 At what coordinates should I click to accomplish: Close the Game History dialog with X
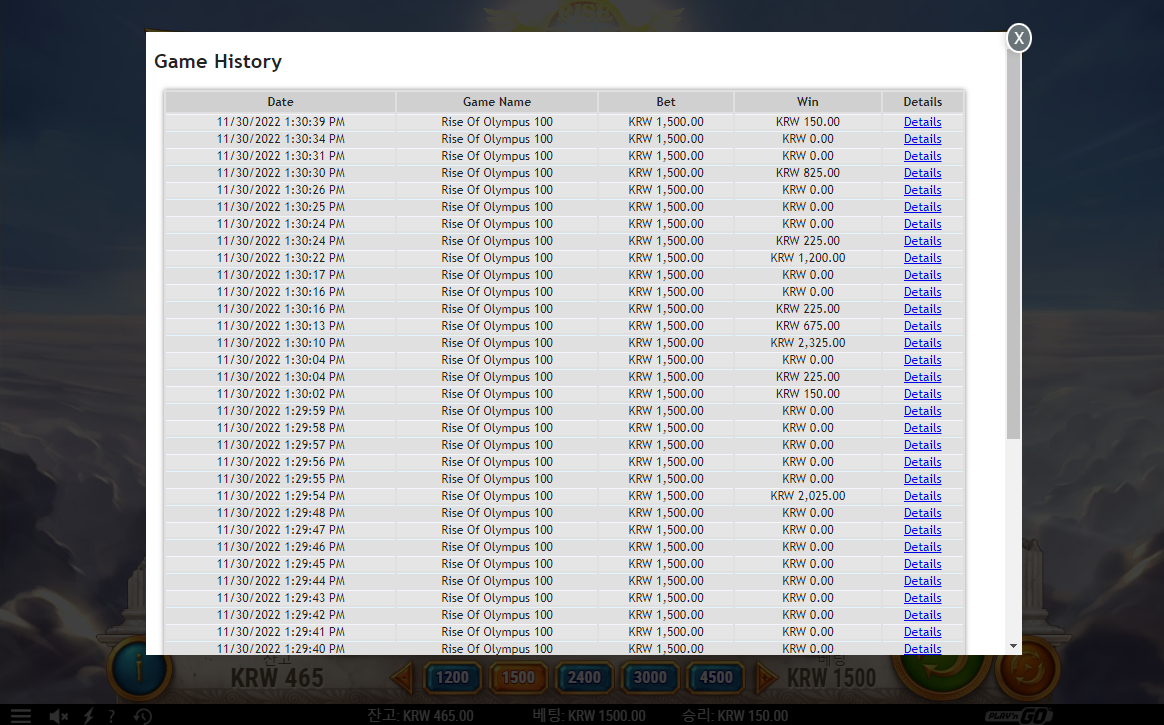point(1018,38)
